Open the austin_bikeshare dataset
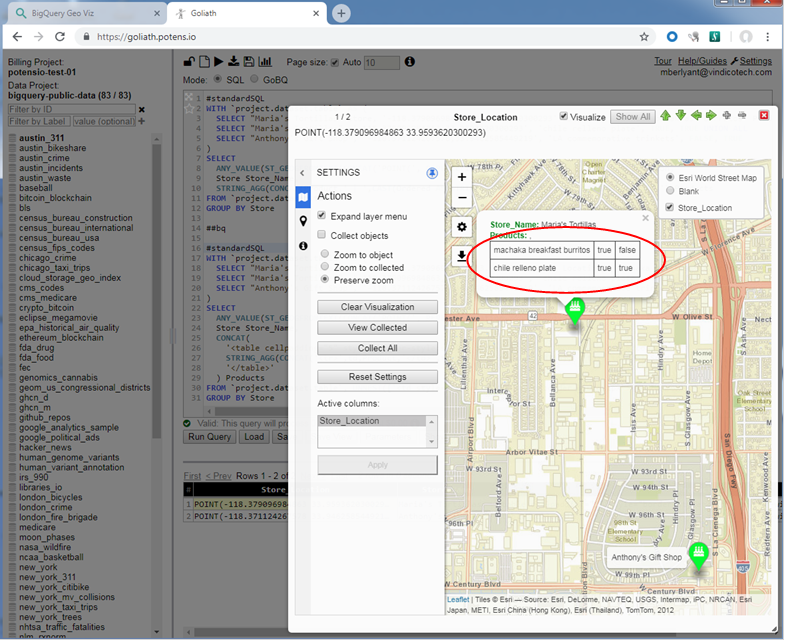 tap(52, 148)
